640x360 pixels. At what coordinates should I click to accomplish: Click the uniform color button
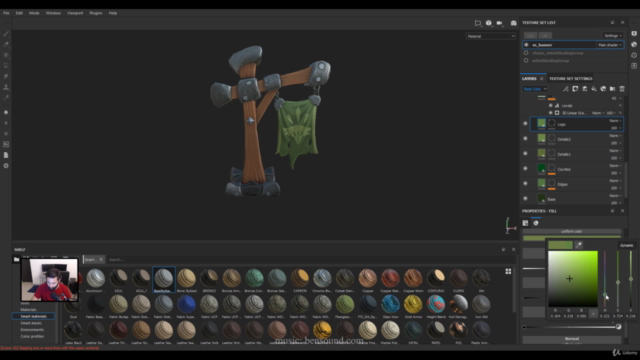click(571, 231)
